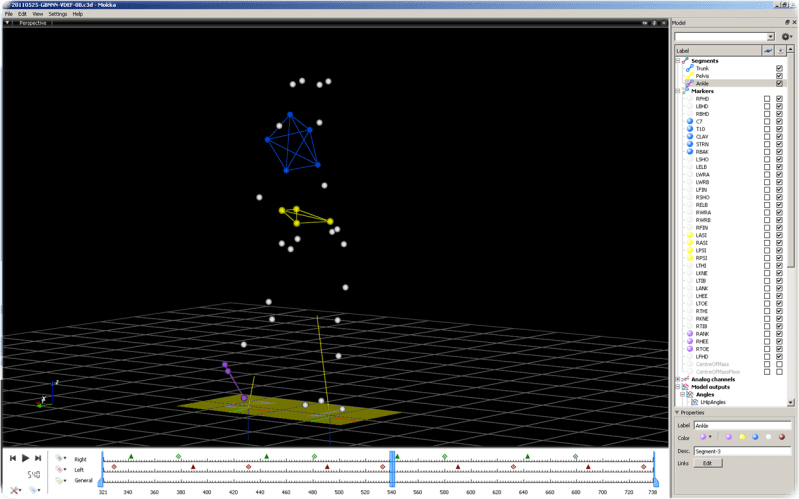The width and height of the screenshot is (799, 499).
Task: Split the Perspective view horizontally
Action: click(x=645, y=23)
